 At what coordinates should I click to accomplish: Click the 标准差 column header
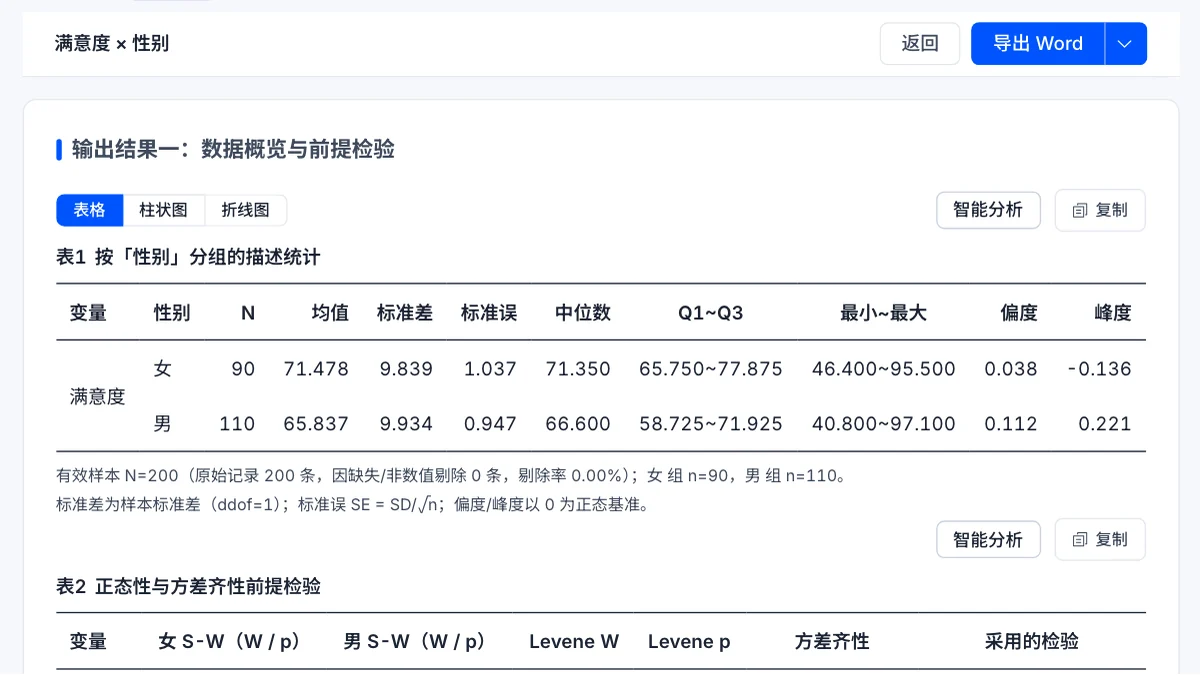click(405, 313)
